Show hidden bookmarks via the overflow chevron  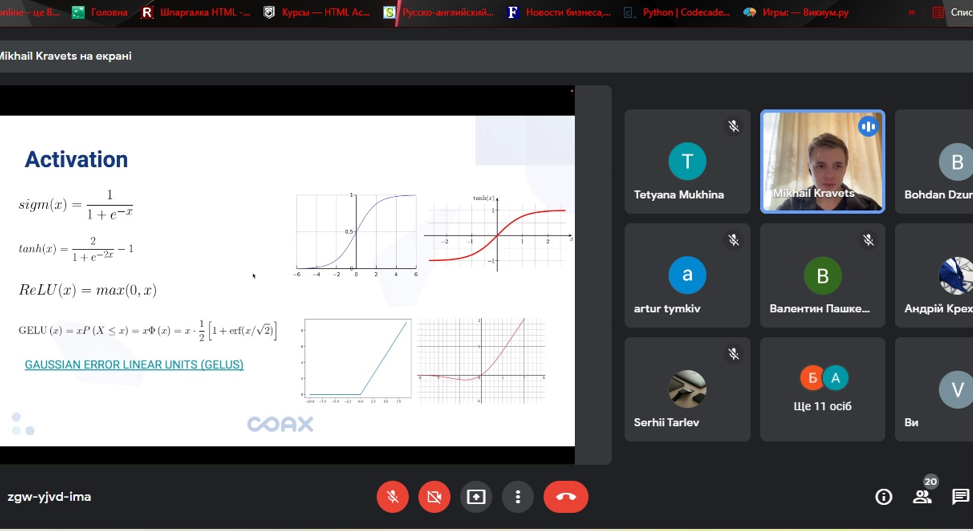click(911, 13)
